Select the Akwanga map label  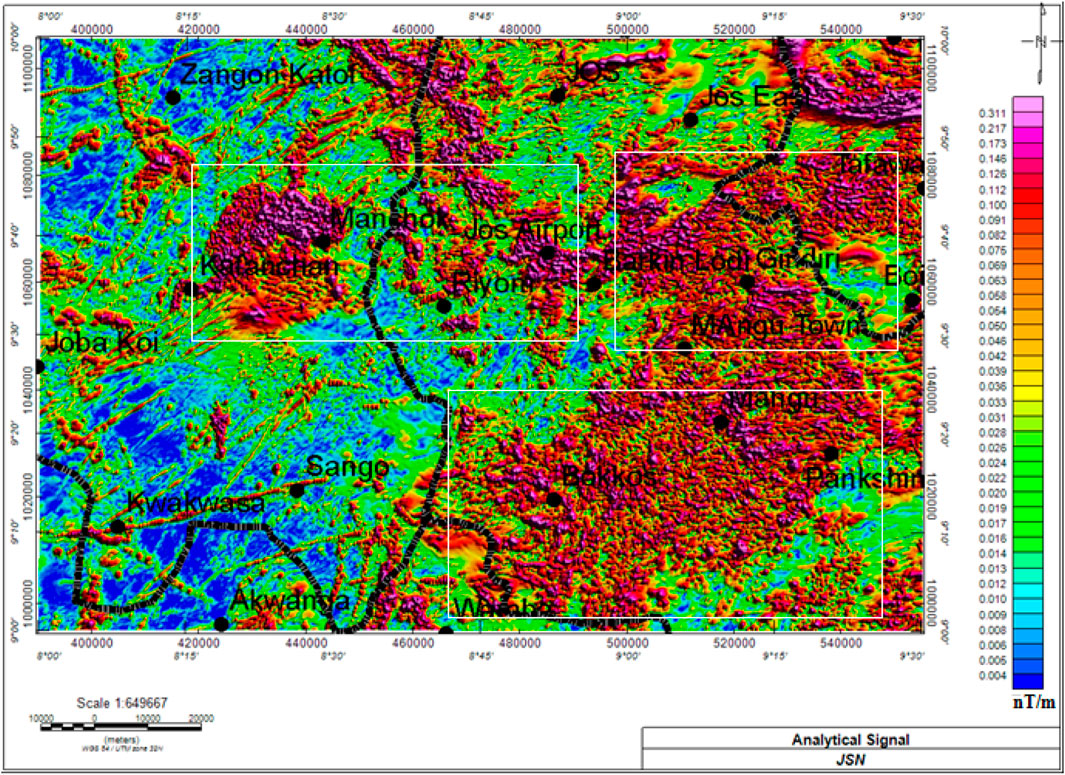(290, 601)
